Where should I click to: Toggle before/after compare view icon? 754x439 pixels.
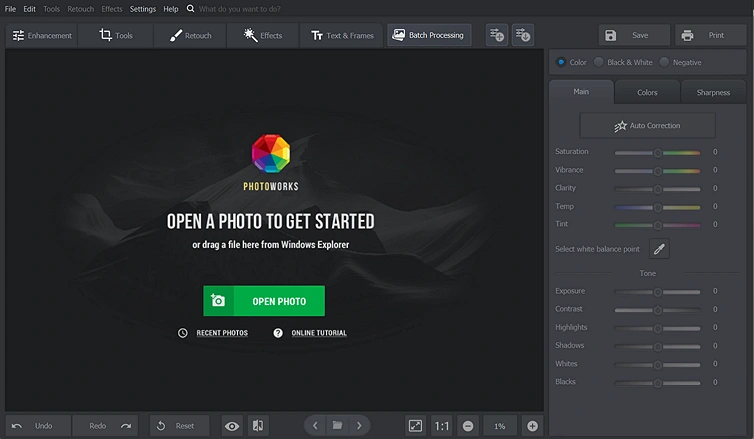point(258,426)
